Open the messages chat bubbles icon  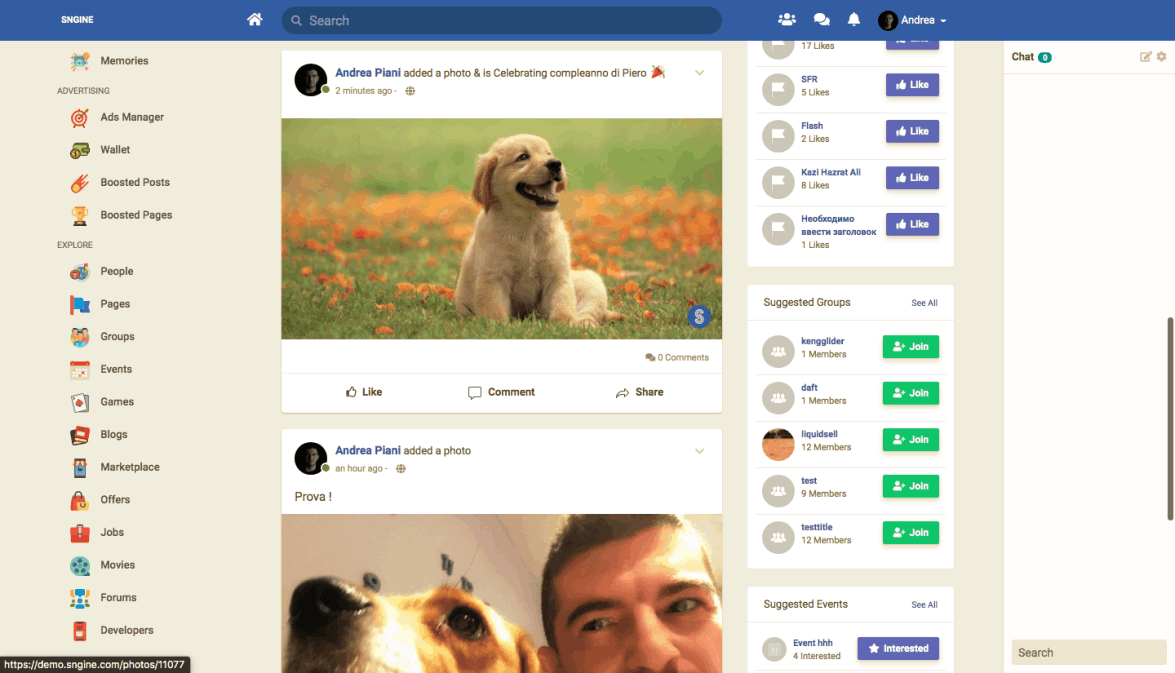821,20
